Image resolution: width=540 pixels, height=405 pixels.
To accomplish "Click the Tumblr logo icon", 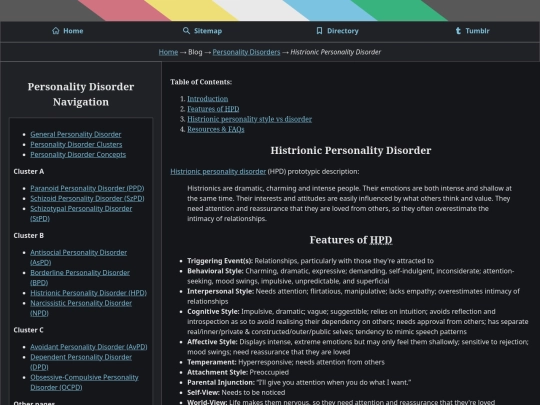I will pyautogui.click(x=458, y=31).
